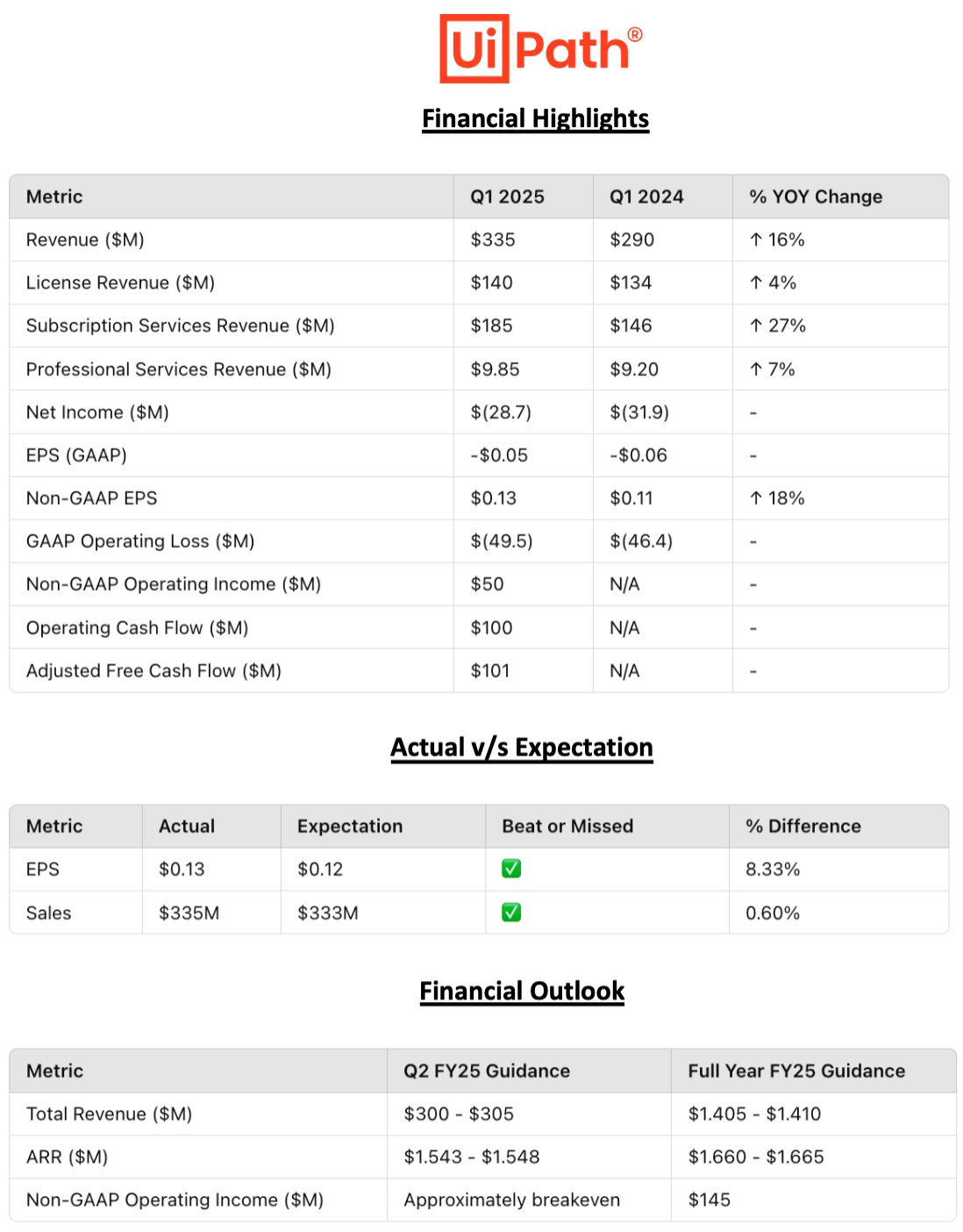The image size is (963, 1232).
Task: Click the Adjusted Free Cash Flow row label
Action: [153, 671]
